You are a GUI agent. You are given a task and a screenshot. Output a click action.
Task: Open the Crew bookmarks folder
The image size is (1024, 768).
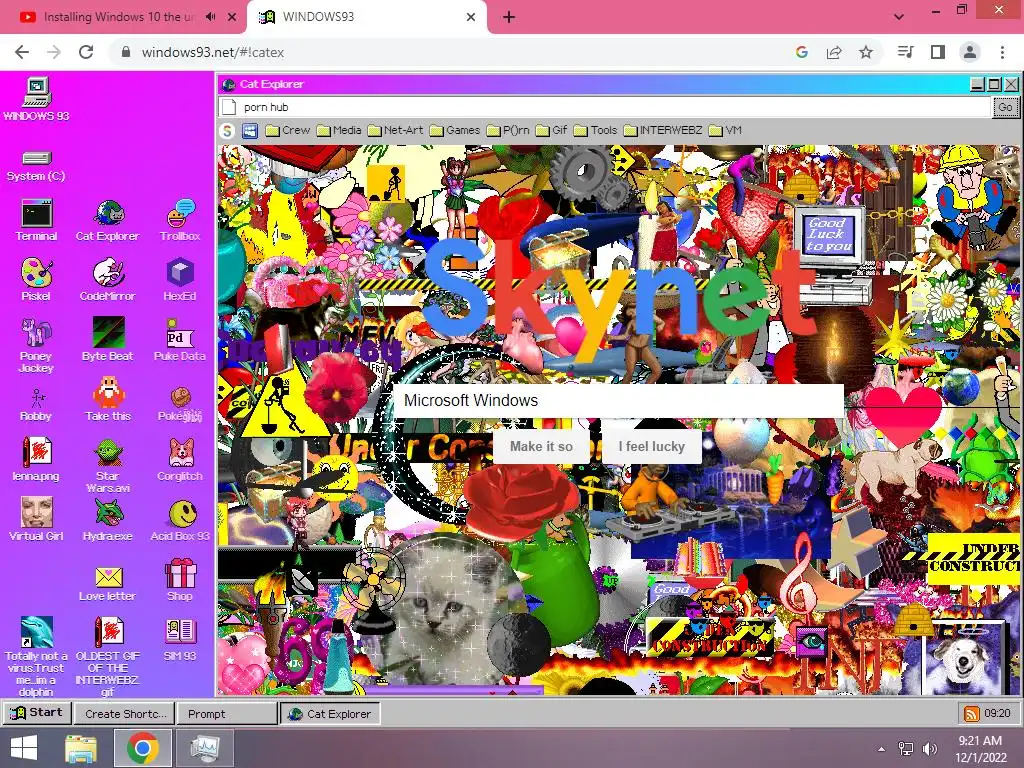287,131
